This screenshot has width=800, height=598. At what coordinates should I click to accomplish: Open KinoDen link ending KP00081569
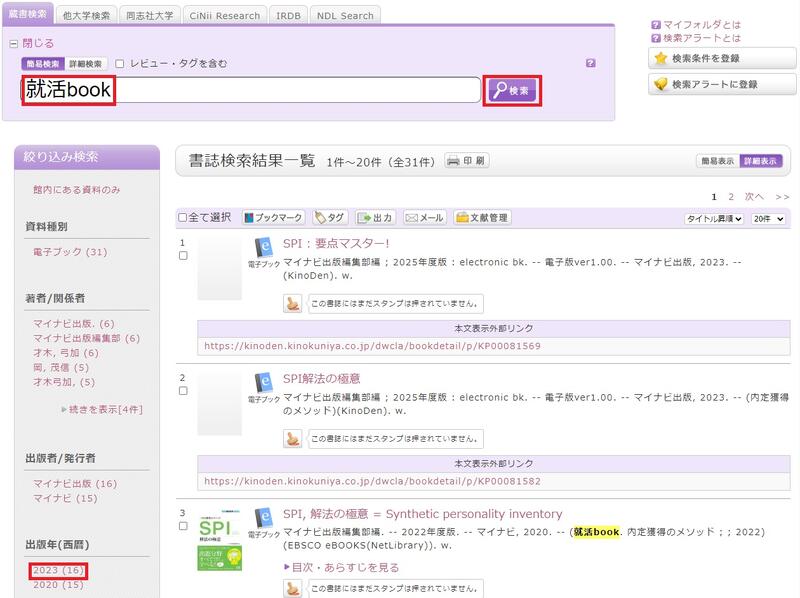click(372, 346)
